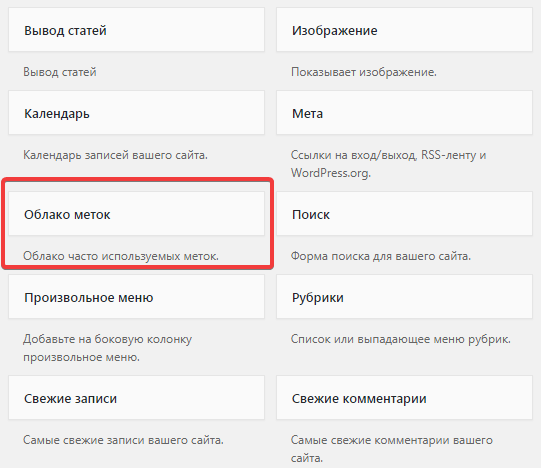Screen dimensions: 541x468
Task: Click text 'Самые свежие записи вашего сайта.'
Action: pos(123,440)
